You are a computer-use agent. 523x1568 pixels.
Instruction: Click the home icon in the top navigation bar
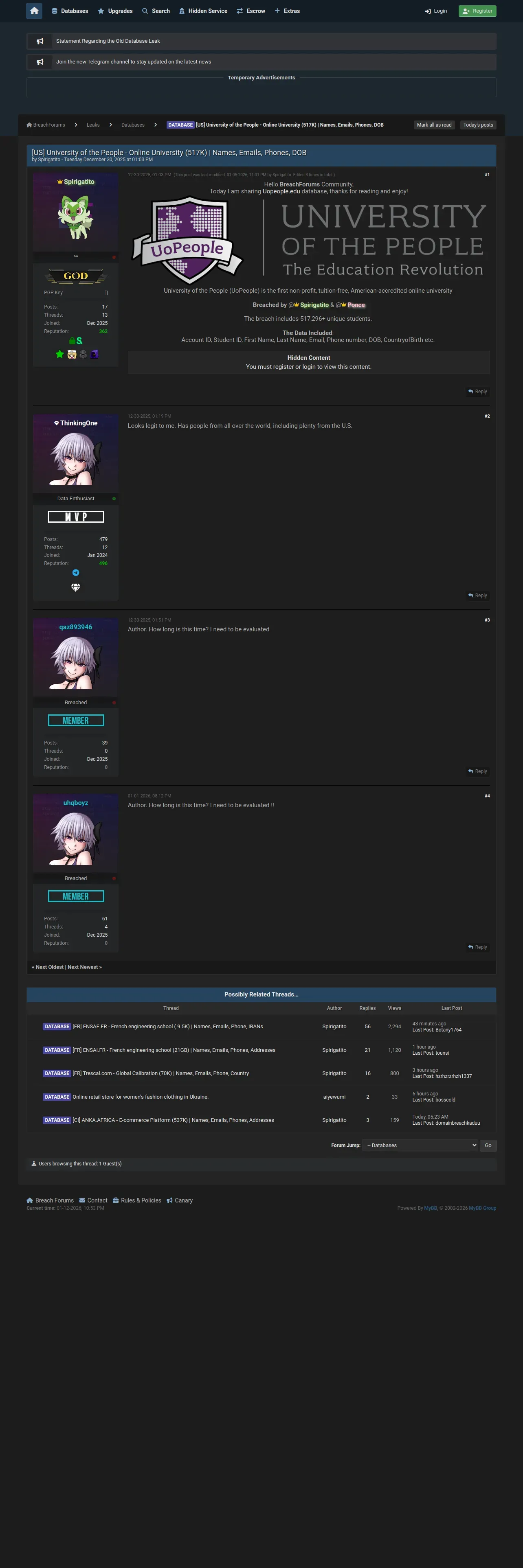tap(34, 11)
